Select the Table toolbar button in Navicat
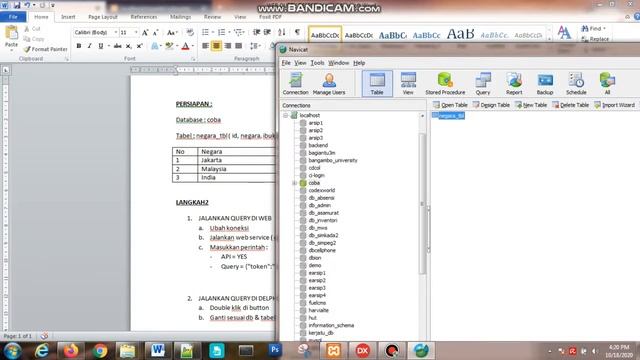This screenshot has width=640, height=360. tap(377, 84)
